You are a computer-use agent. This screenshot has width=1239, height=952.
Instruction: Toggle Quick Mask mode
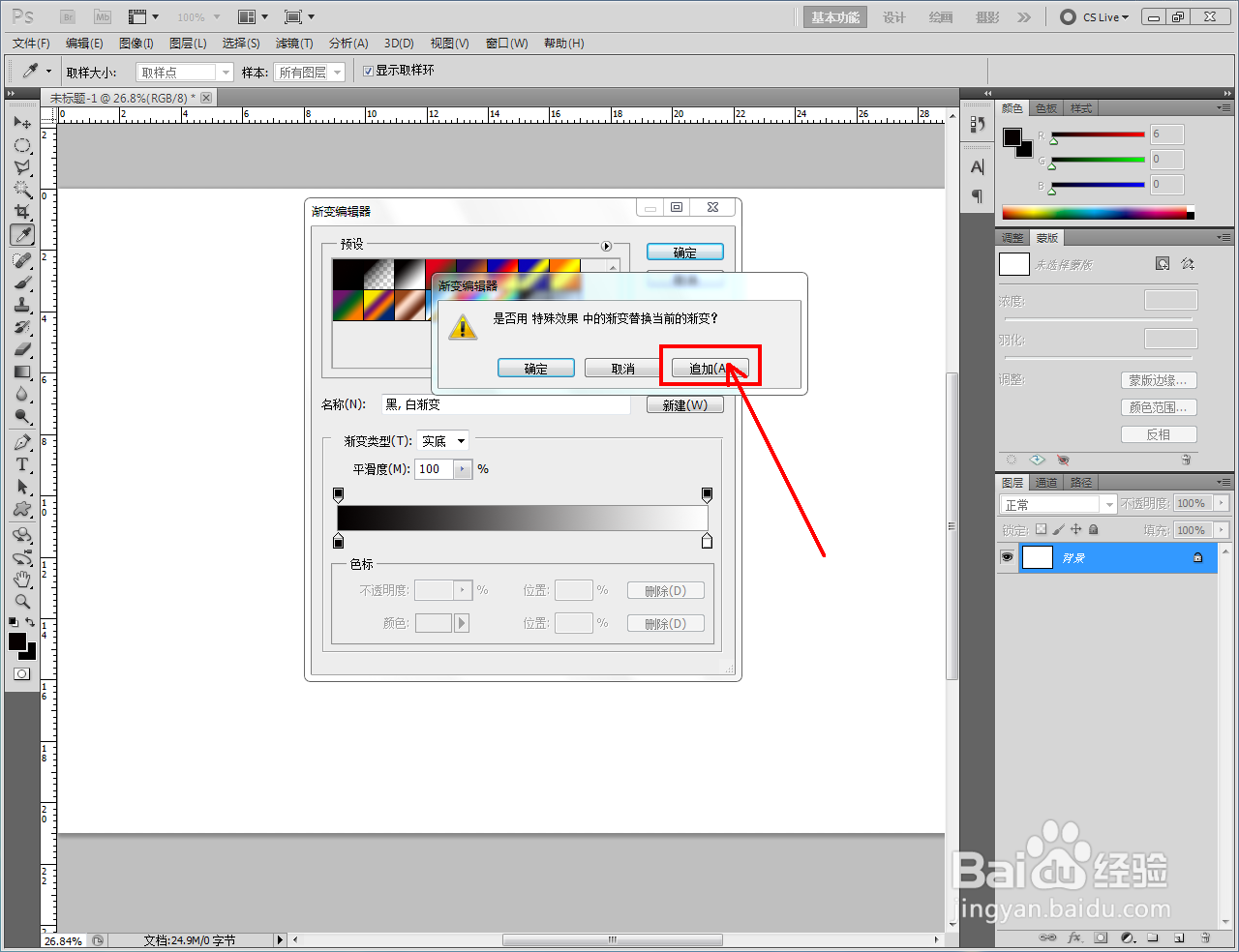click(x=22, y=673)
